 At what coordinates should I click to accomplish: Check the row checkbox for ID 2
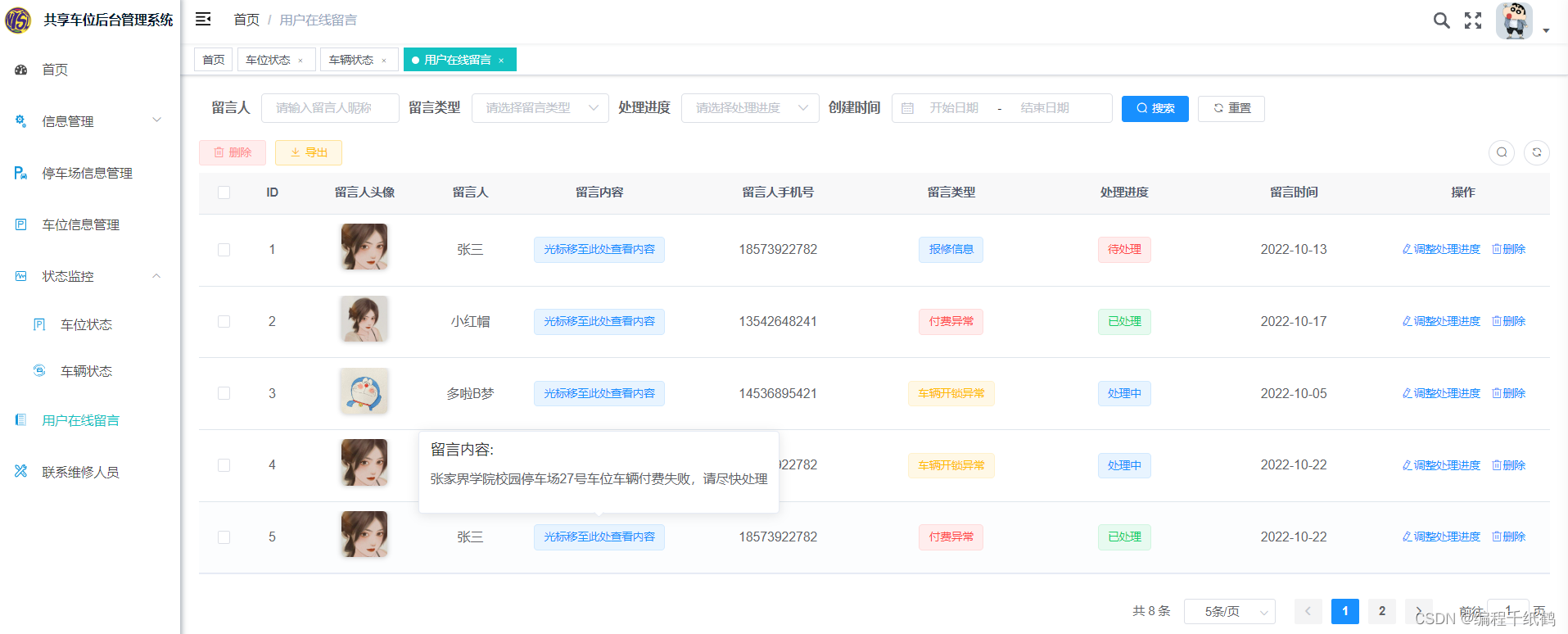click(224, 322)
